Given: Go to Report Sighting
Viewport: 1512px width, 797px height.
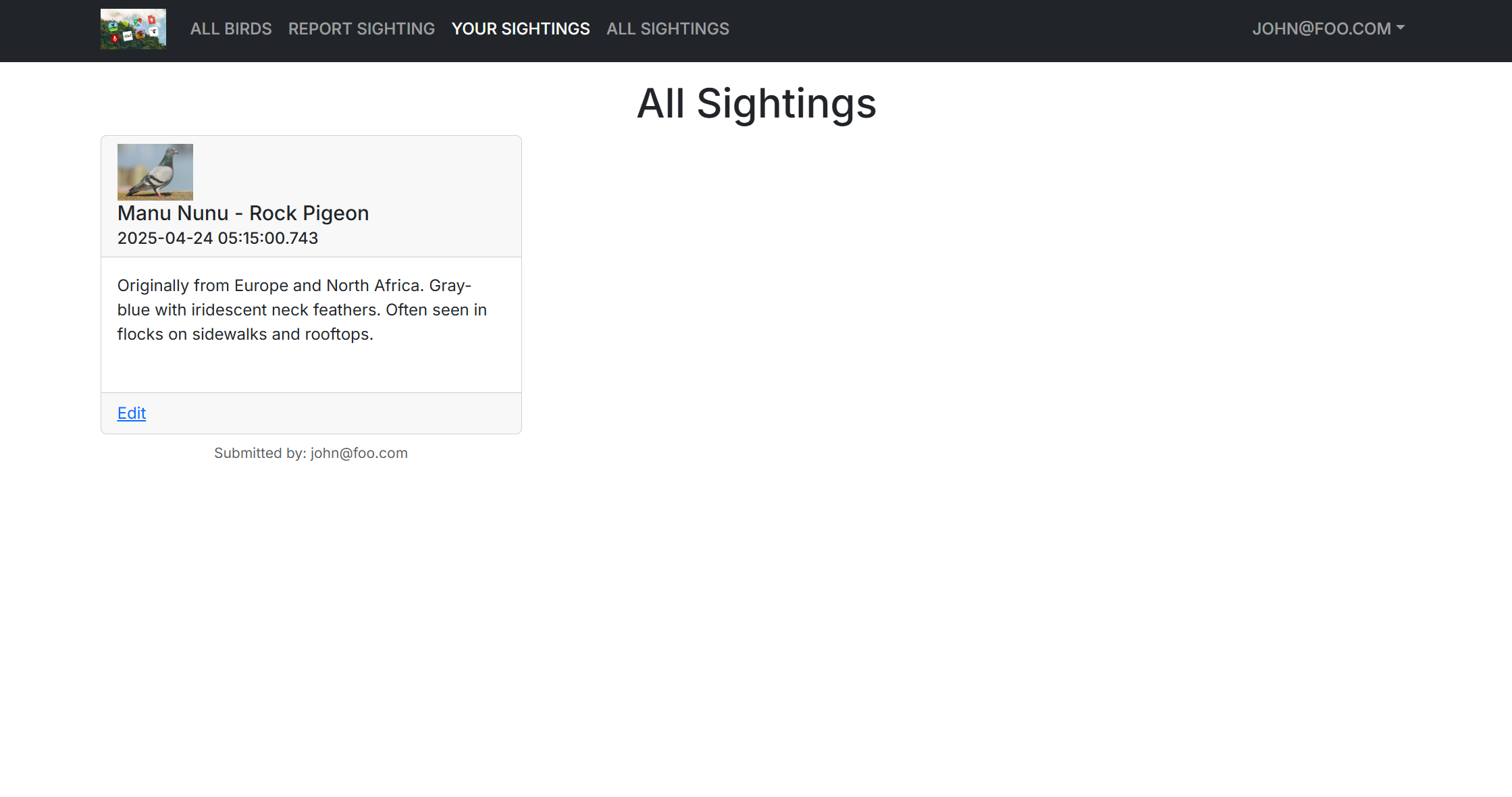Looking at the screenshot, I should (x=361, y=29).
